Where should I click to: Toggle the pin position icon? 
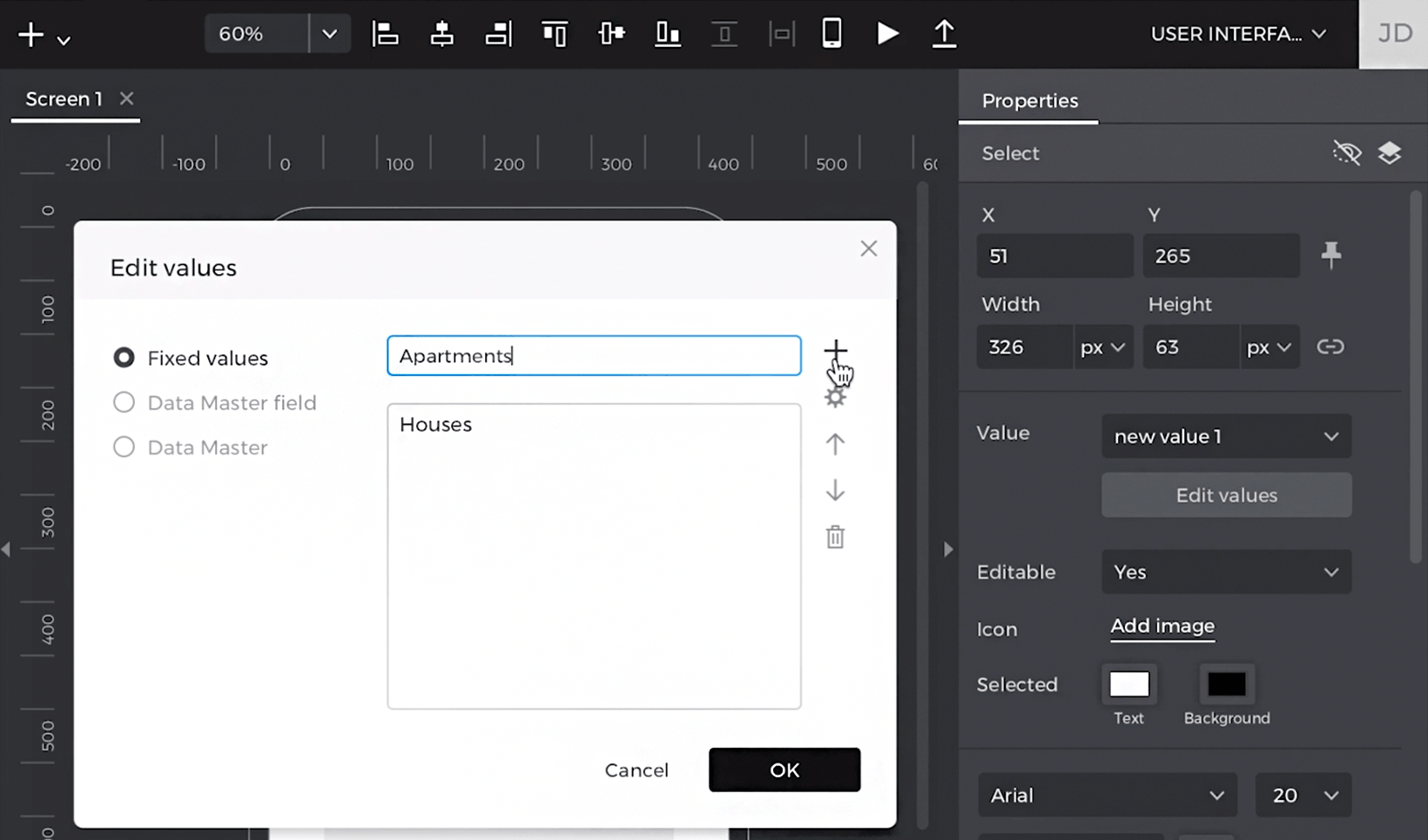(1331, 255)
